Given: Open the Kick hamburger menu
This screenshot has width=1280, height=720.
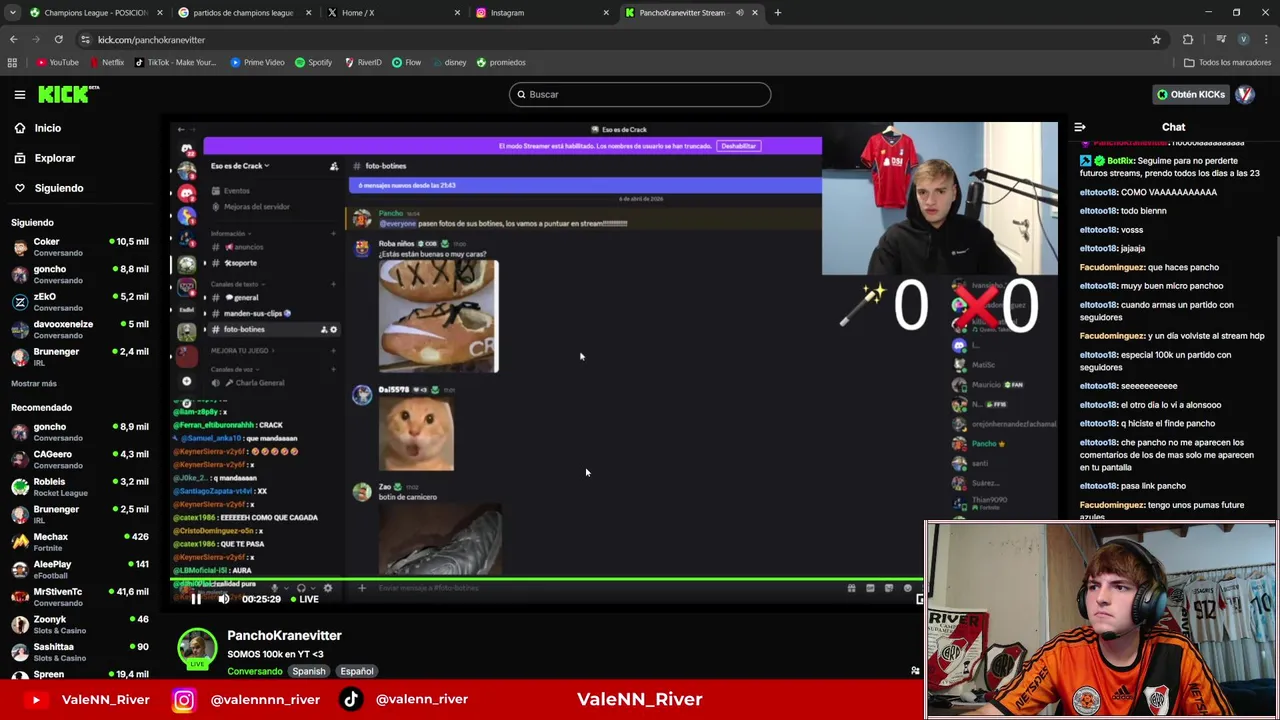Looking at the screenshot, I should [x=19, y=94].
